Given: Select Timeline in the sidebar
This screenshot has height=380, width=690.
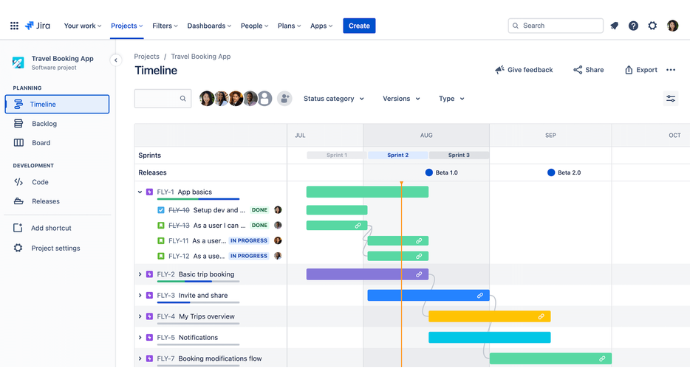Looking at the screenshot, I should 57,104.
